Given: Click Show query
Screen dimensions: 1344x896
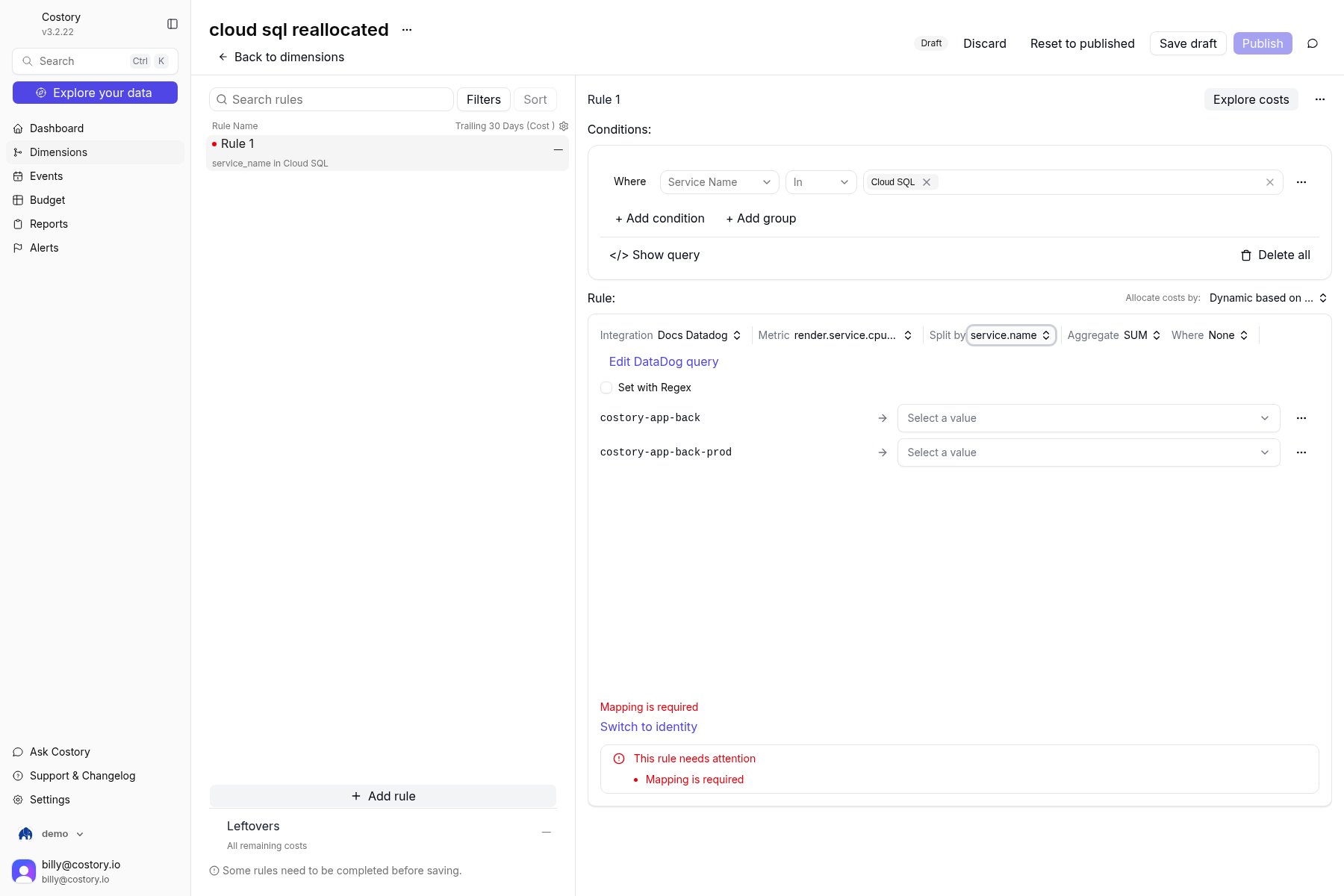Looking at the screenshot, I should click(x=654, y=255).
